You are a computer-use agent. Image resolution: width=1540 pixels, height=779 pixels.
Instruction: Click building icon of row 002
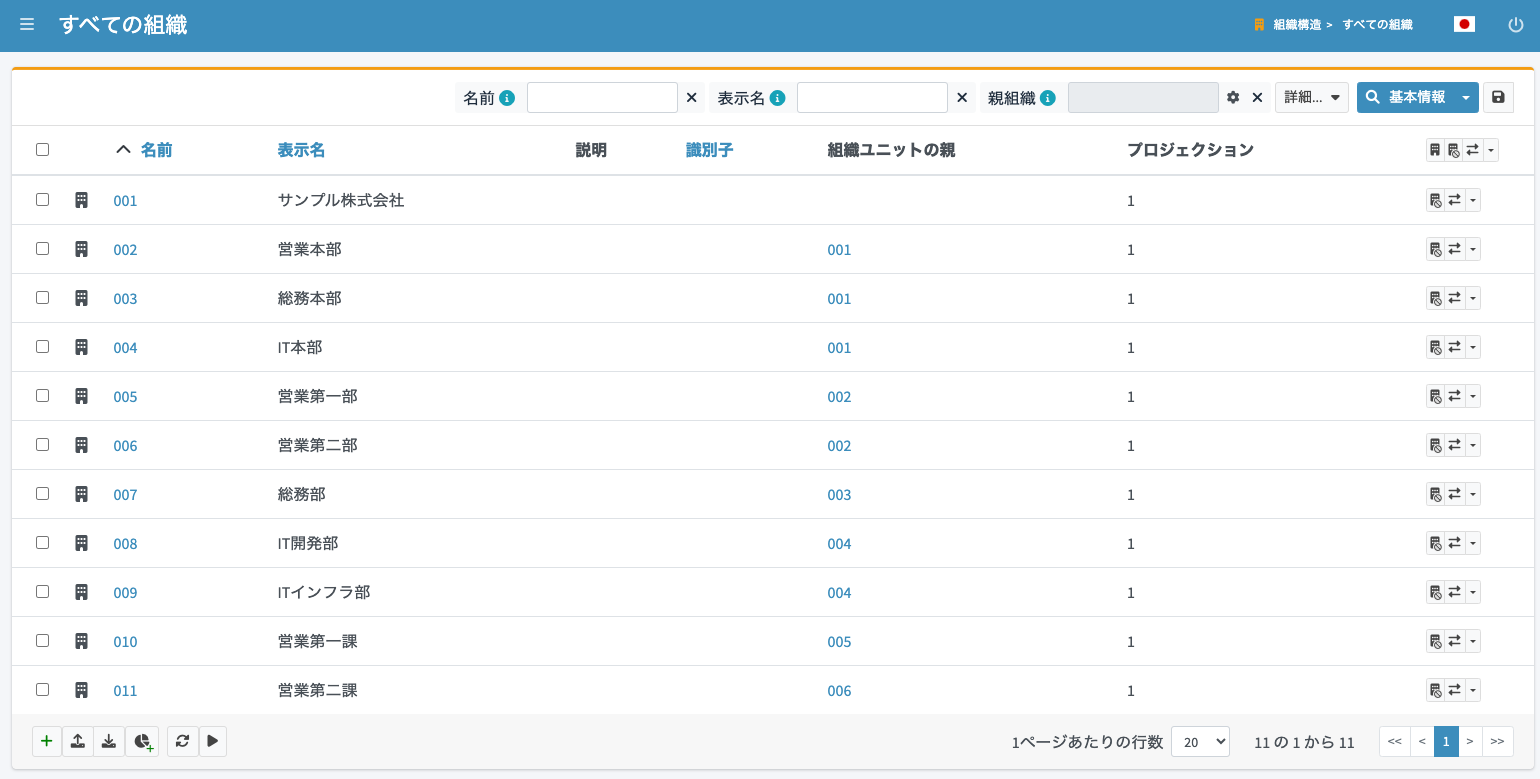point(82,249)
